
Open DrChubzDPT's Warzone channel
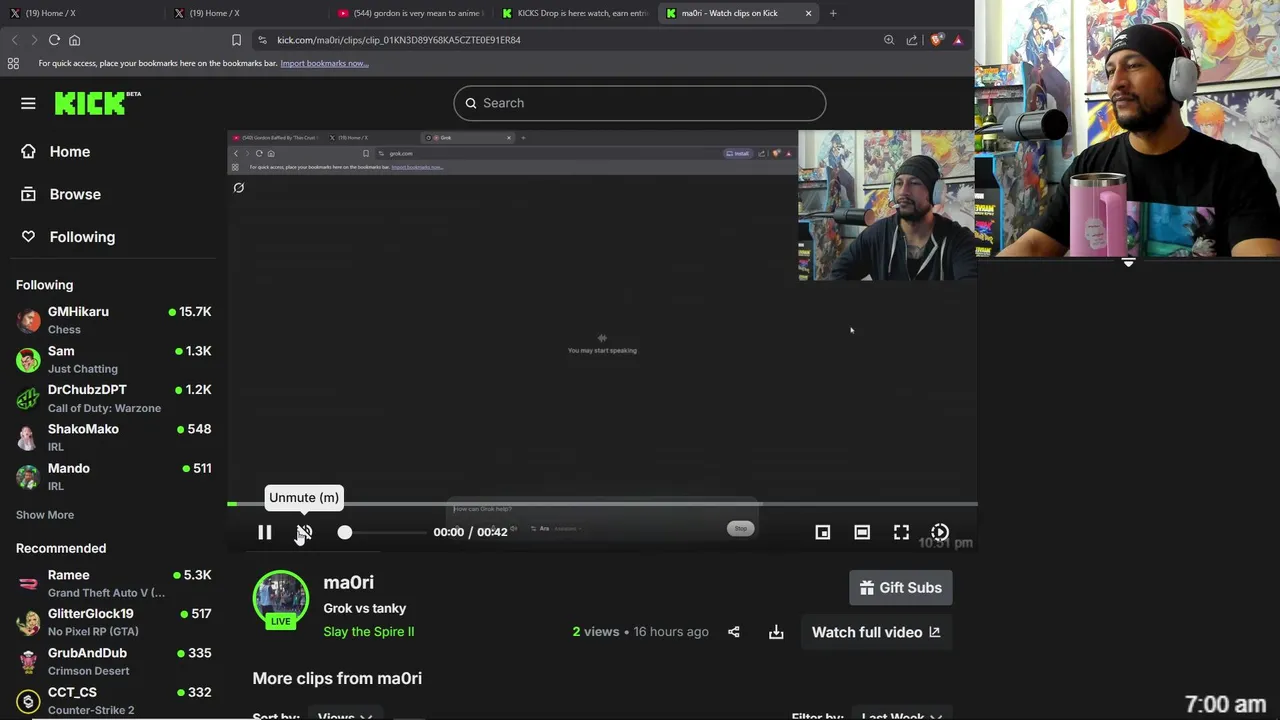pos(112,398)
